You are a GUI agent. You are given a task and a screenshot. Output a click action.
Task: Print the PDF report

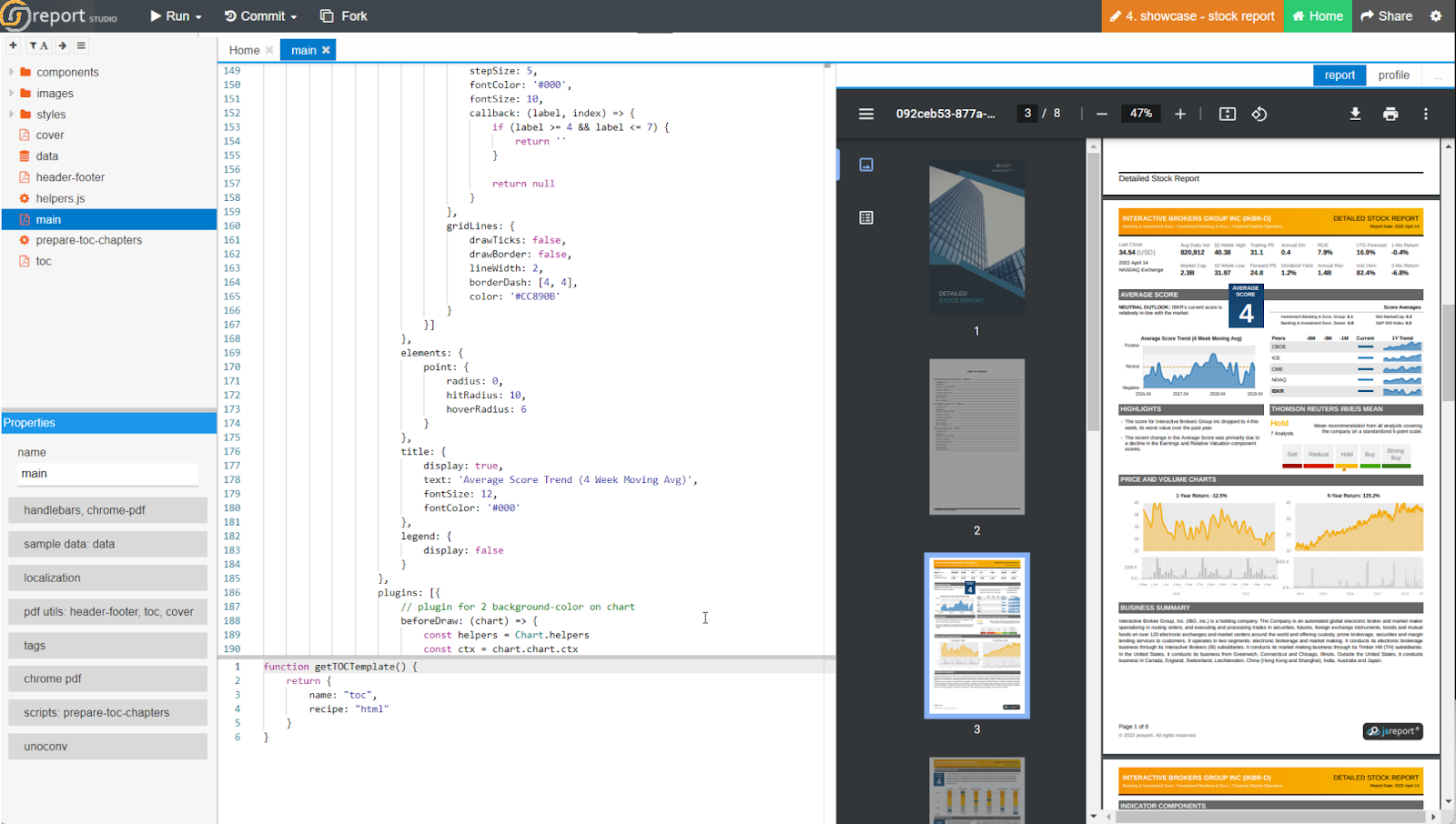1390,114
